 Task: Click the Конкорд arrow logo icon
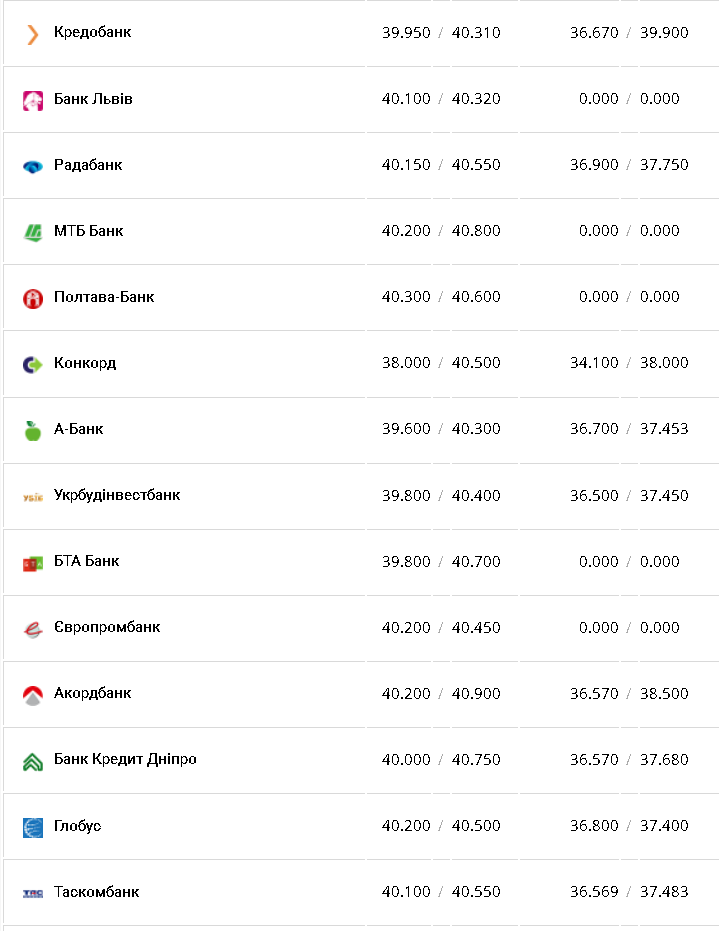tap(33, 364)
